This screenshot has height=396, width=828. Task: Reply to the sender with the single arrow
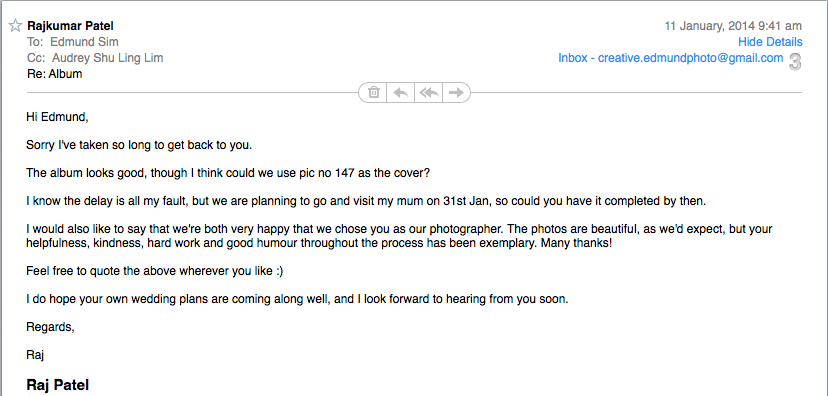coord(400,92)
